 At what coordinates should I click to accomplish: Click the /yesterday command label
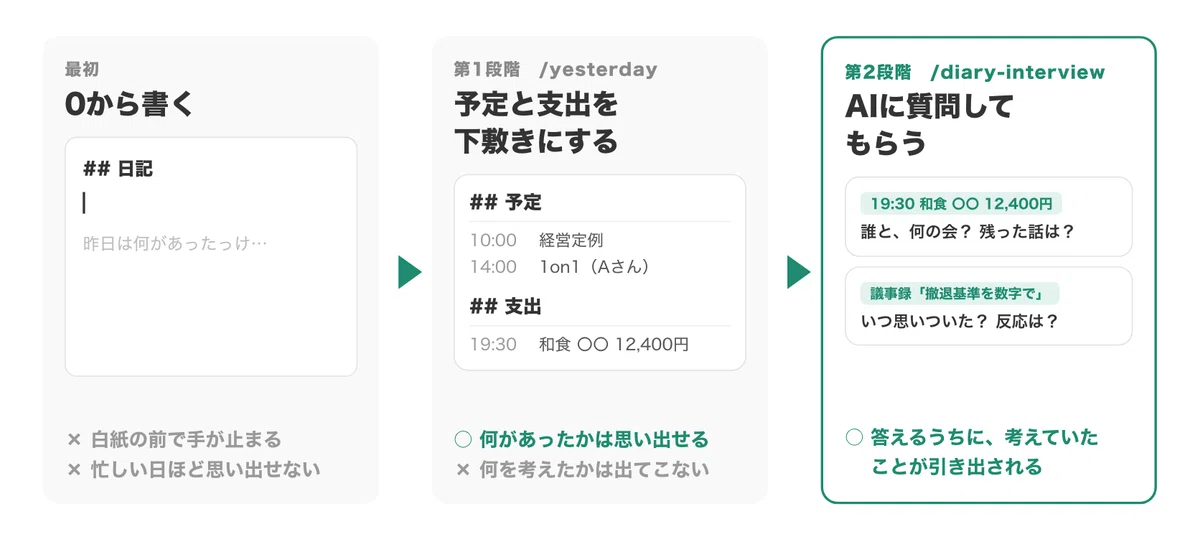(x=598, y=70)
